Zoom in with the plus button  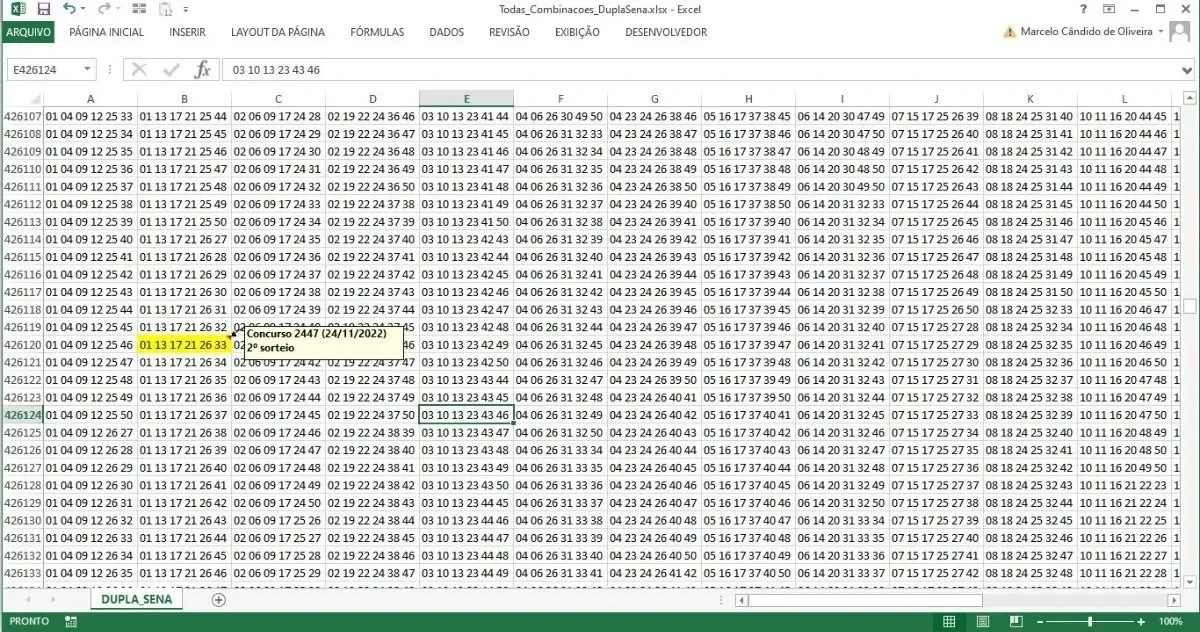point(1141,621)
